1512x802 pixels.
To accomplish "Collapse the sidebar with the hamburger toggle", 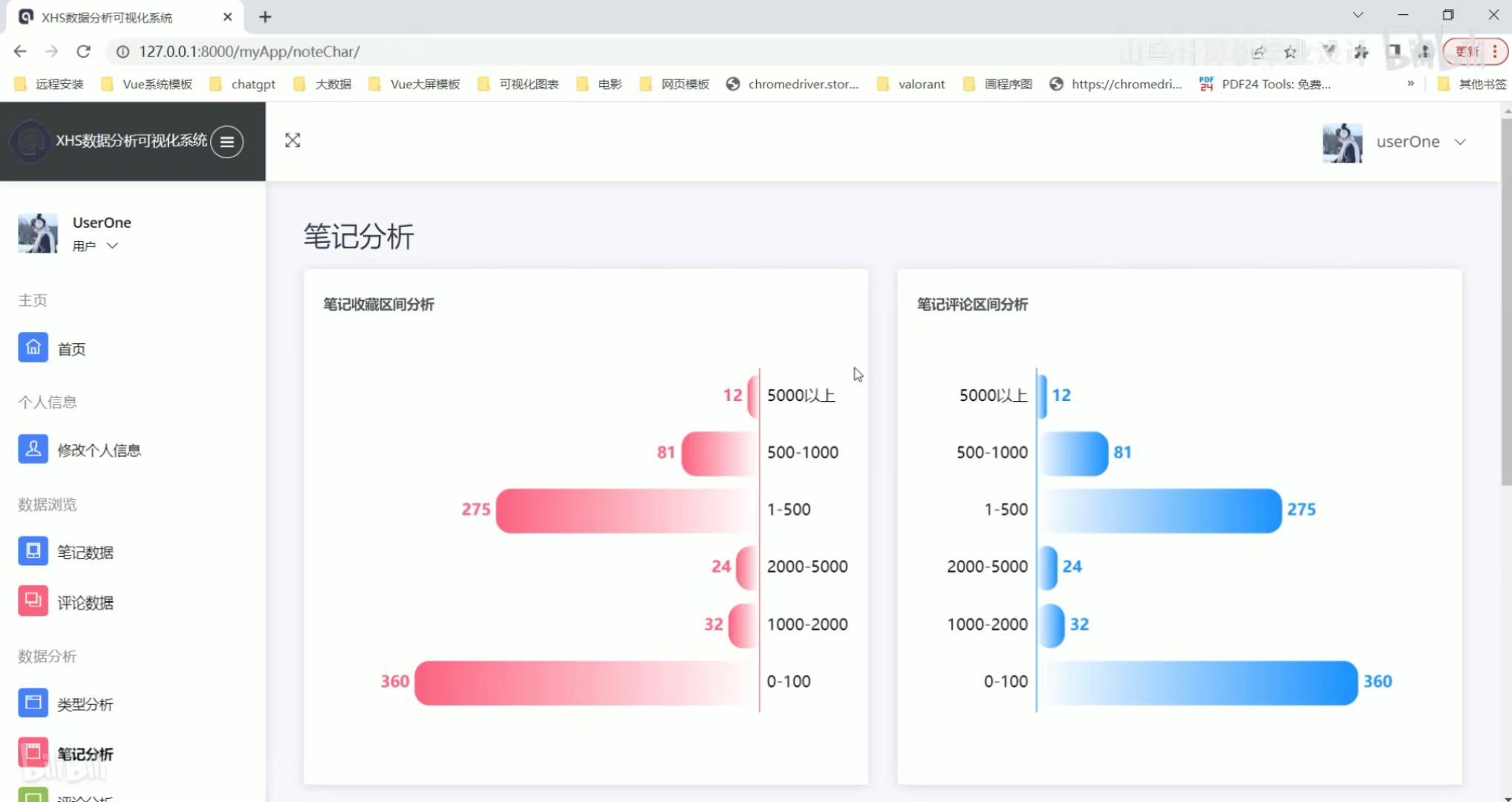I will tap(227, 141).
